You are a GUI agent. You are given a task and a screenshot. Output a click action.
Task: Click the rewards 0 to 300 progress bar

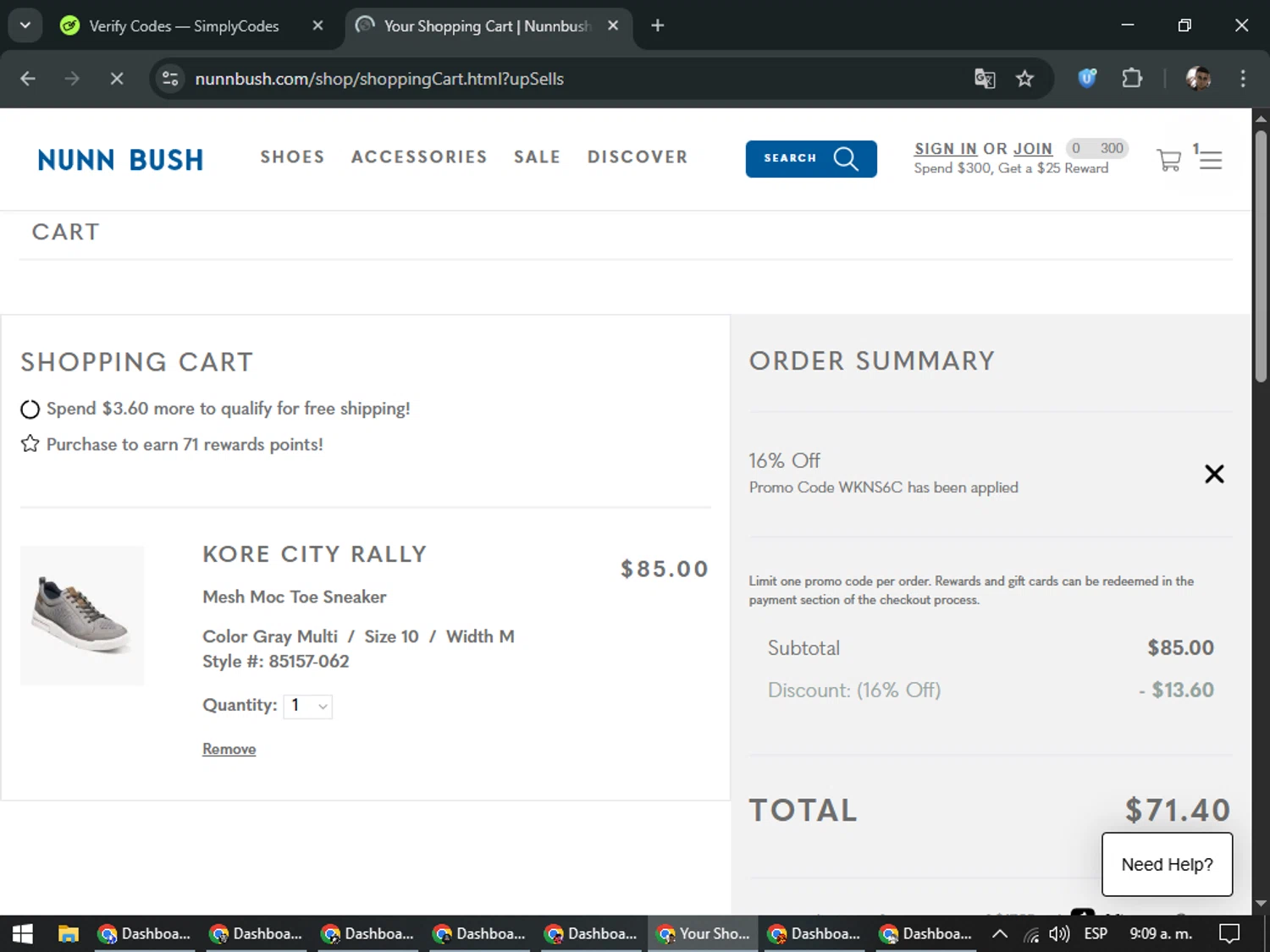point(1097,148)
